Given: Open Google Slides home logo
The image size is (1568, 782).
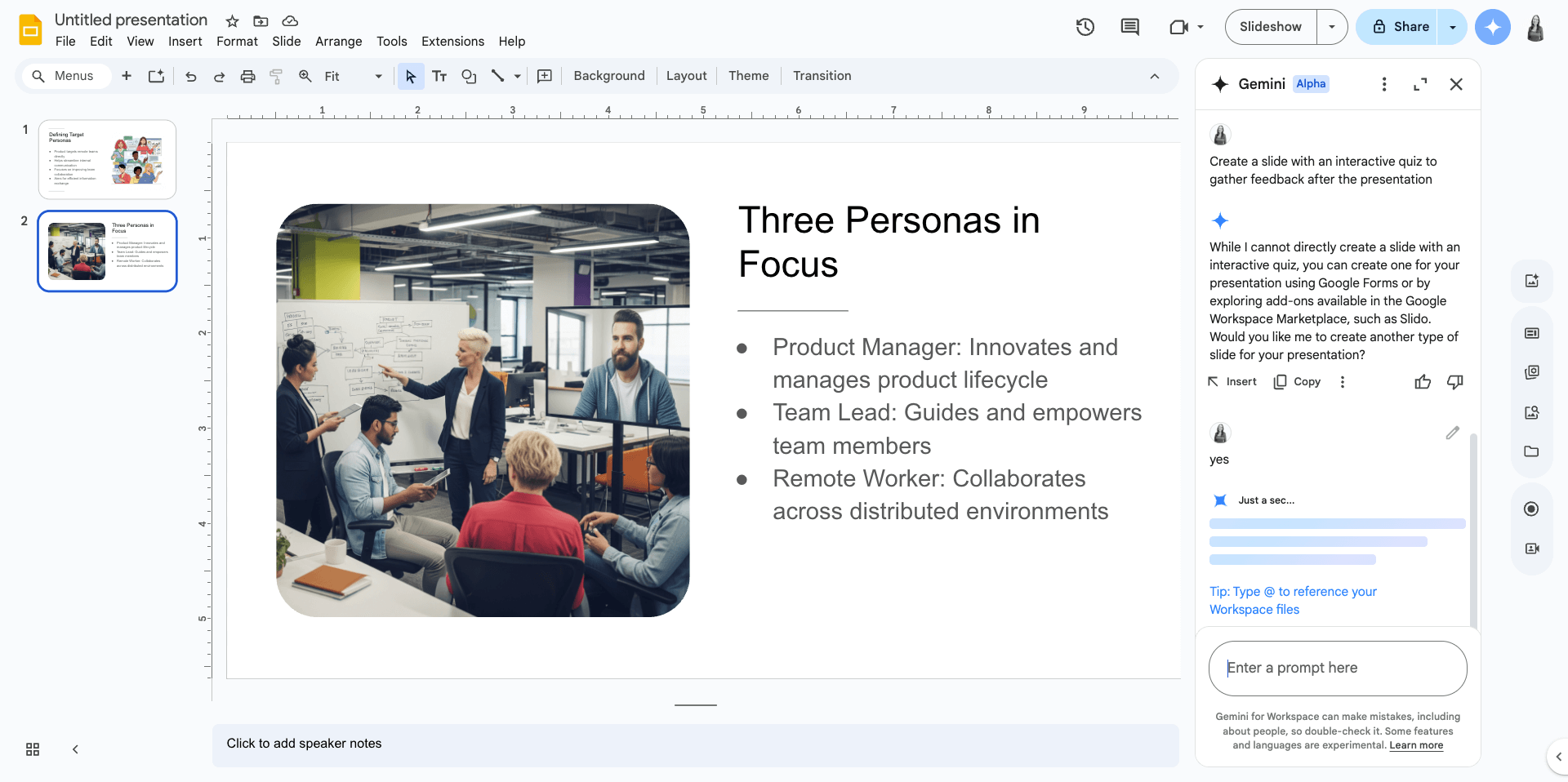Looking at the screenshot, I should click(30, 29).
